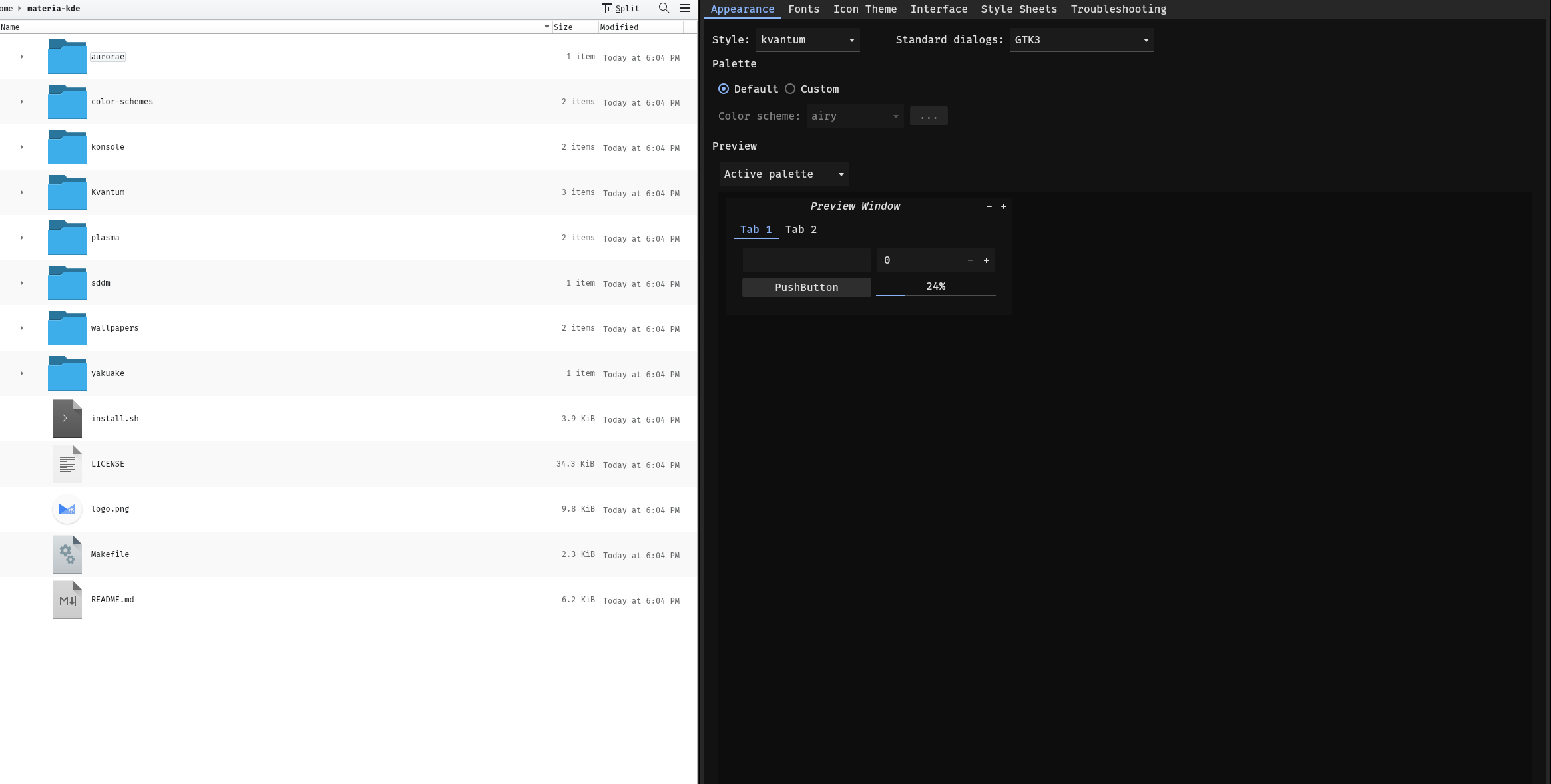
Task: Select the logo.png image thumbnail
Action: [x=67, y=509]
